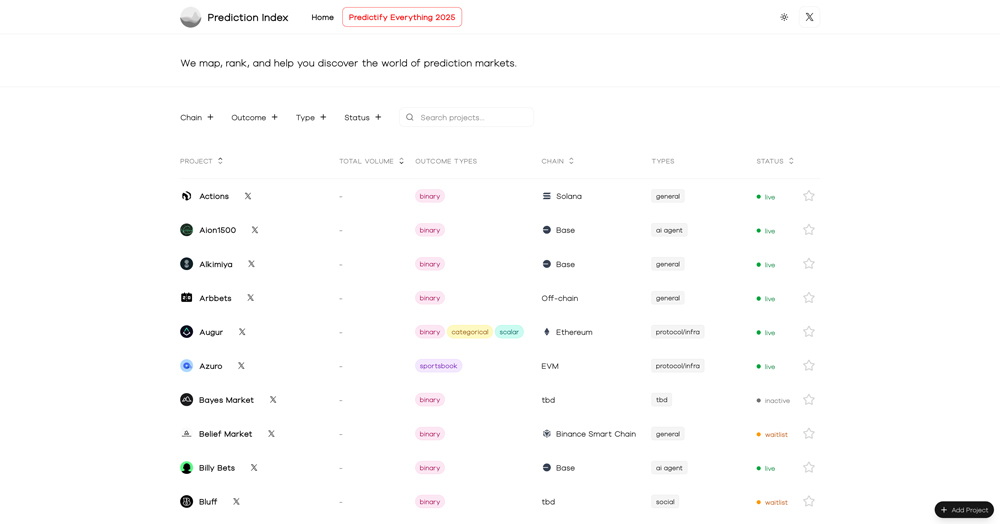Open Bayes Market's X profile icon
The image size is (1000, 524).
(x=273, y=400)
